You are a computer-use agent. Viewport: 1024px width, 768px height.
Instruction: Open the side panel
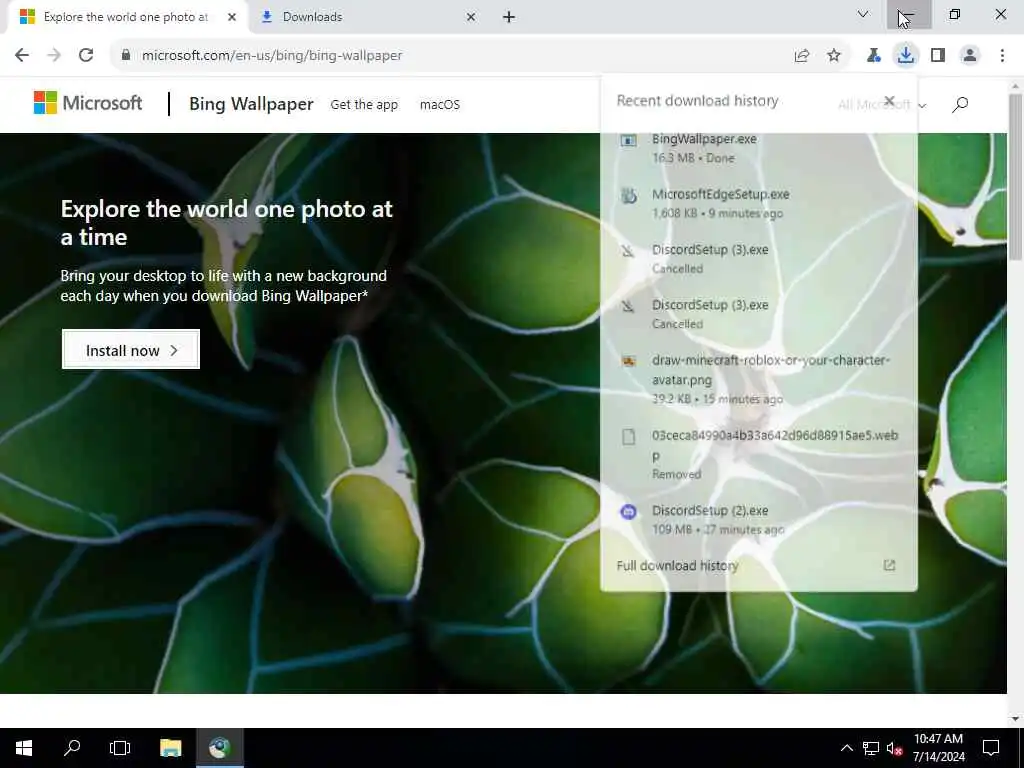click(938, 56)
